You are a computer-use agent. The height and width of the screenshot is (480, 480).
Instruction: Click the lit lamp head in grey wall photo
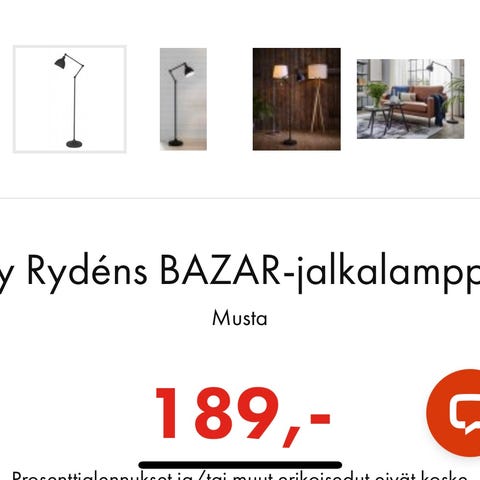[188, 70]
